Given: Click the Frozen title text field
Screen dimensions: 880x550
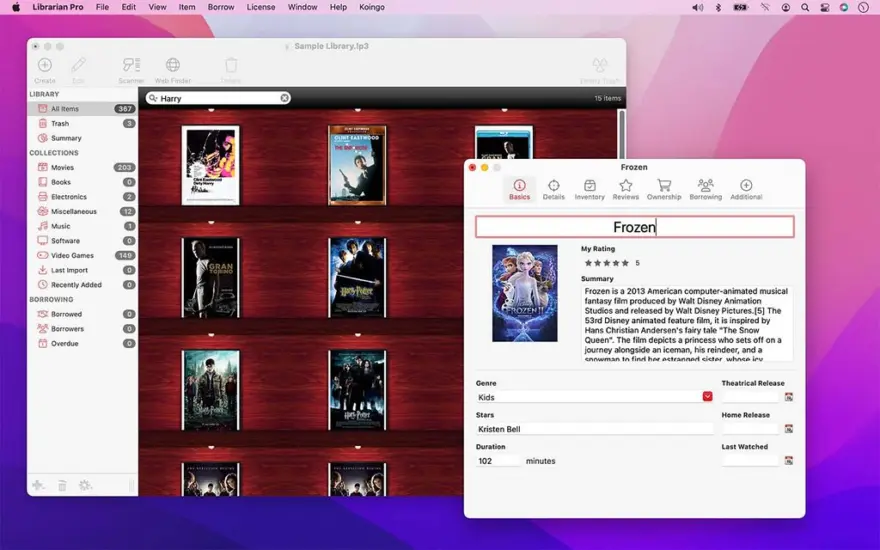Looking at the screenshot, I should [634, 227].
